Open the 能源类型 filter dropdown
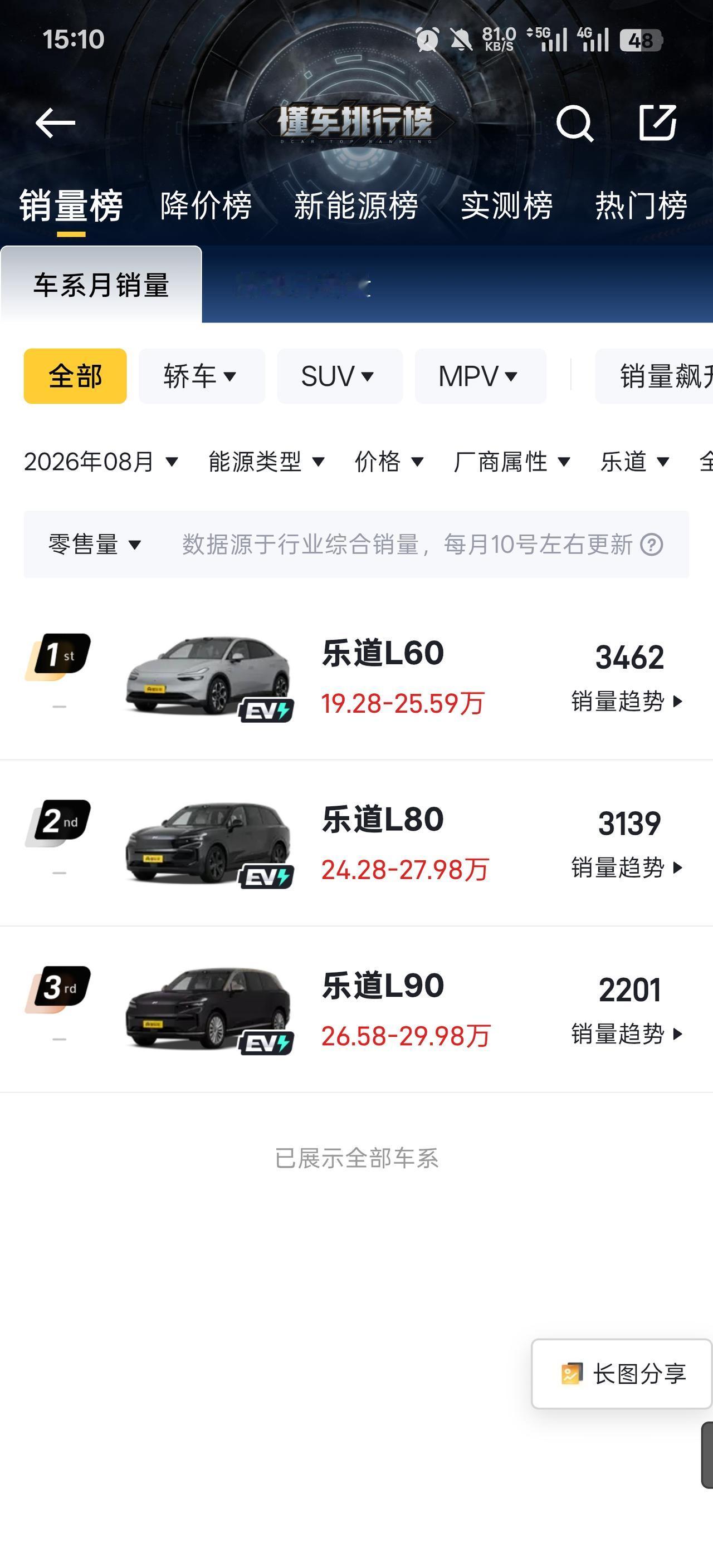Screen dimensions: 713x1568 (266, 462)
